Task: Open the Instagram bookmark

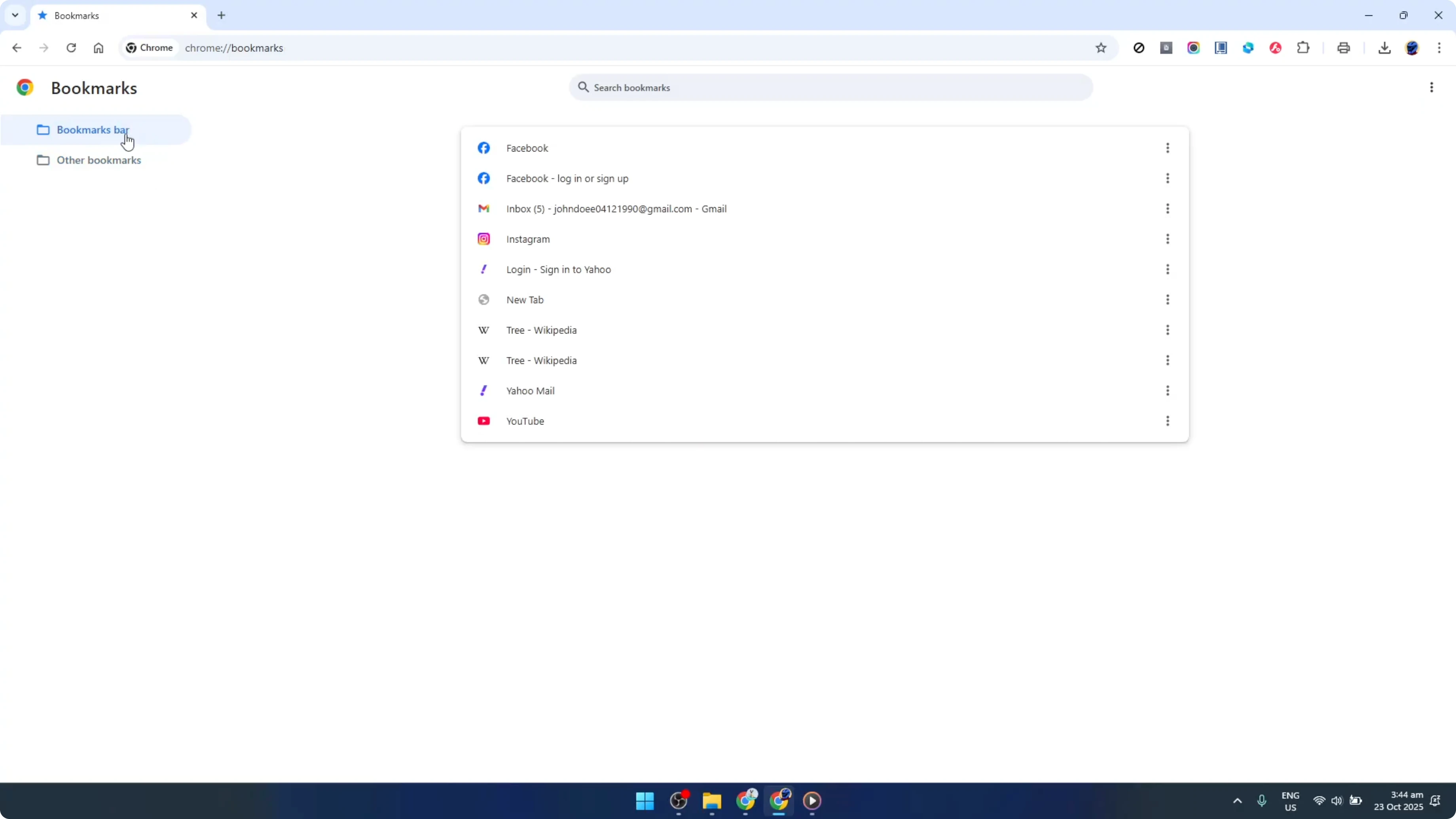Action: pyautogui.click(x=825, y=239)
